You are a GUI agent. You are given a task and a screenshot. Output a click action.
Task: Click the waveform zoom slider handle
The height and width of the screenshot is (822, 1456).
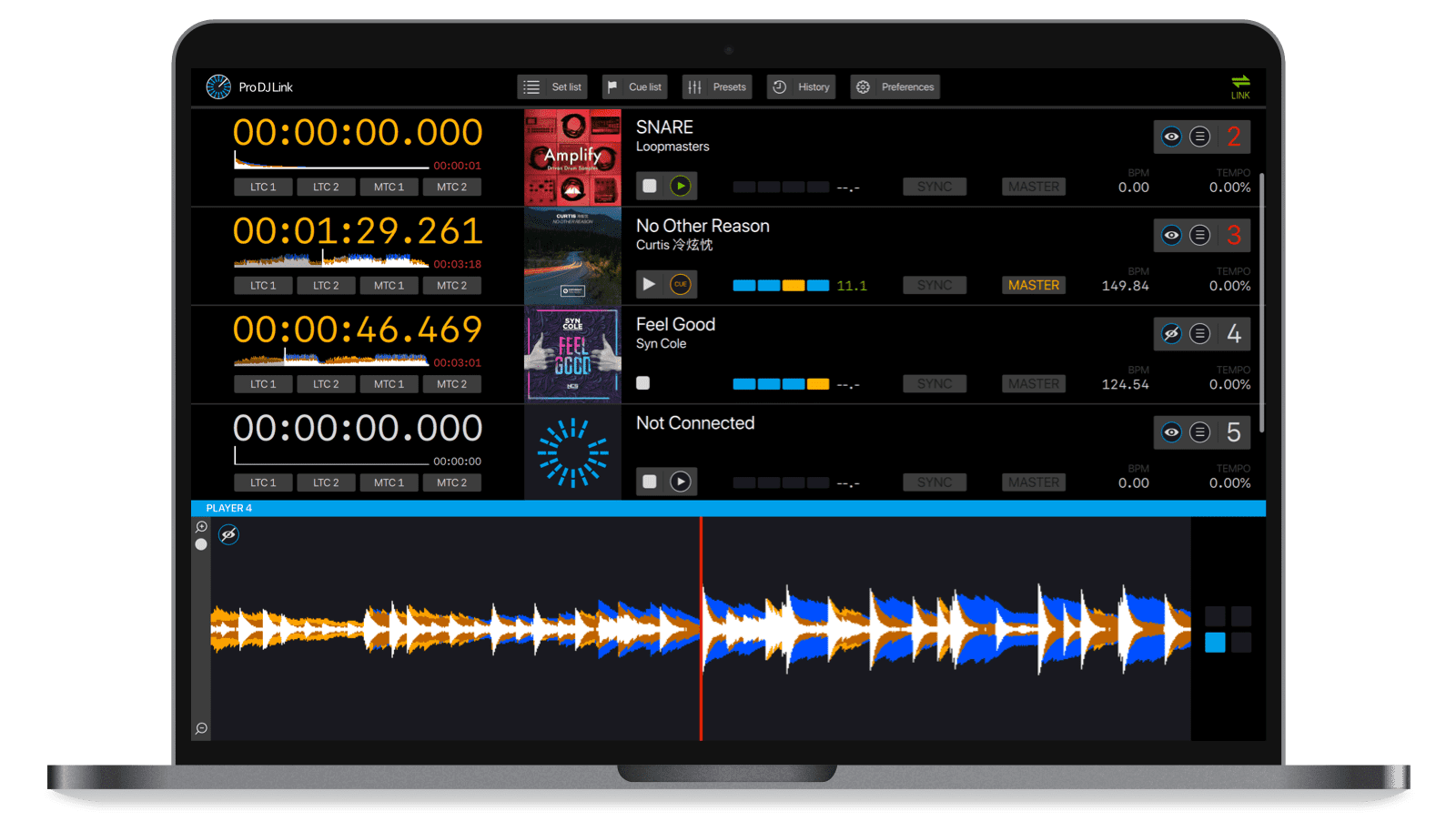[x=201, y=544]
